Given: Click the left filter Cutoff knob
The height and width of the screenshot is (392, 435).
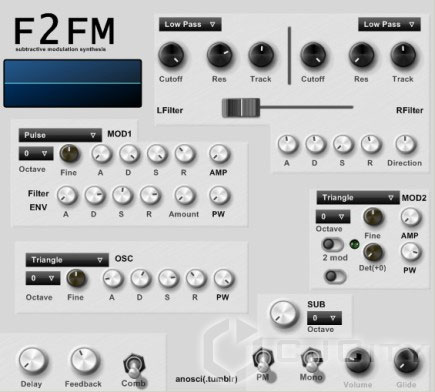Looking at the screenshot, I should point(171,55).
